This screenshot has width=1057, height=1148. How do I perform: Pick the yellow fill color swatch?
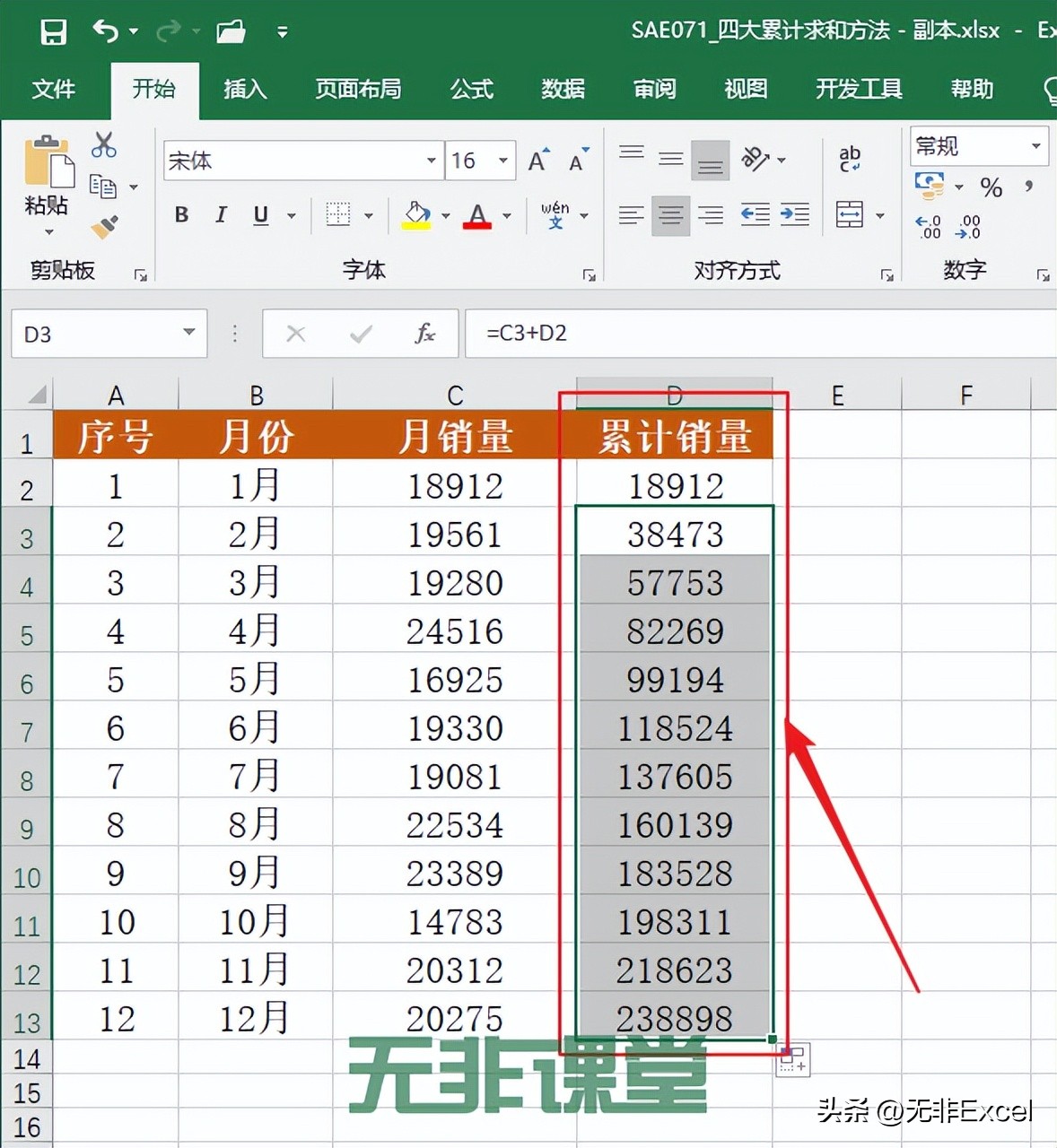click(x=417, y=226)
